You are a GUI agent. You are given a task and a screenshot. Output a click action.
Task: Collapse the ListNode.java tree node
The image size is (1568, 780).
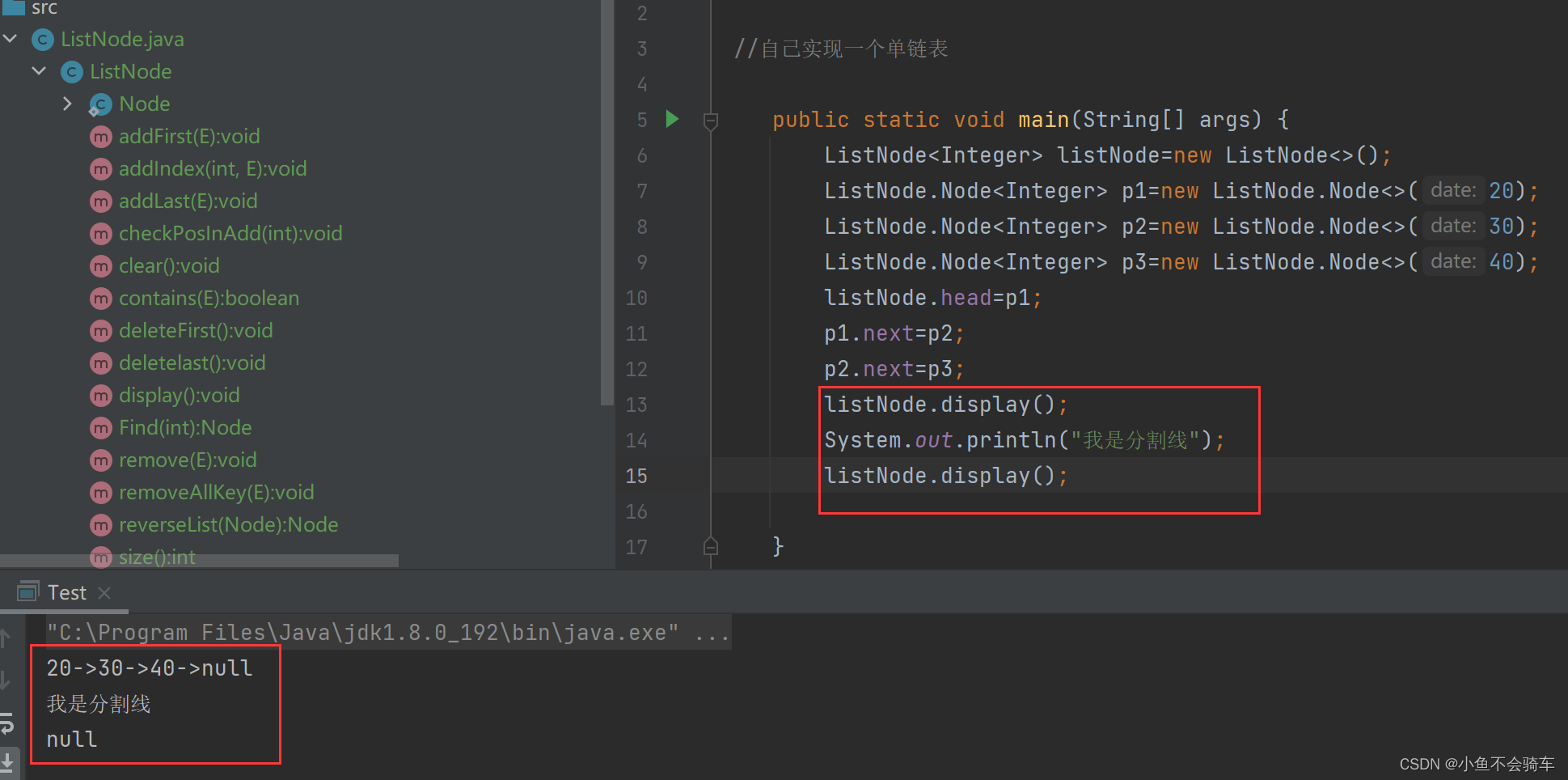(11, 39)
